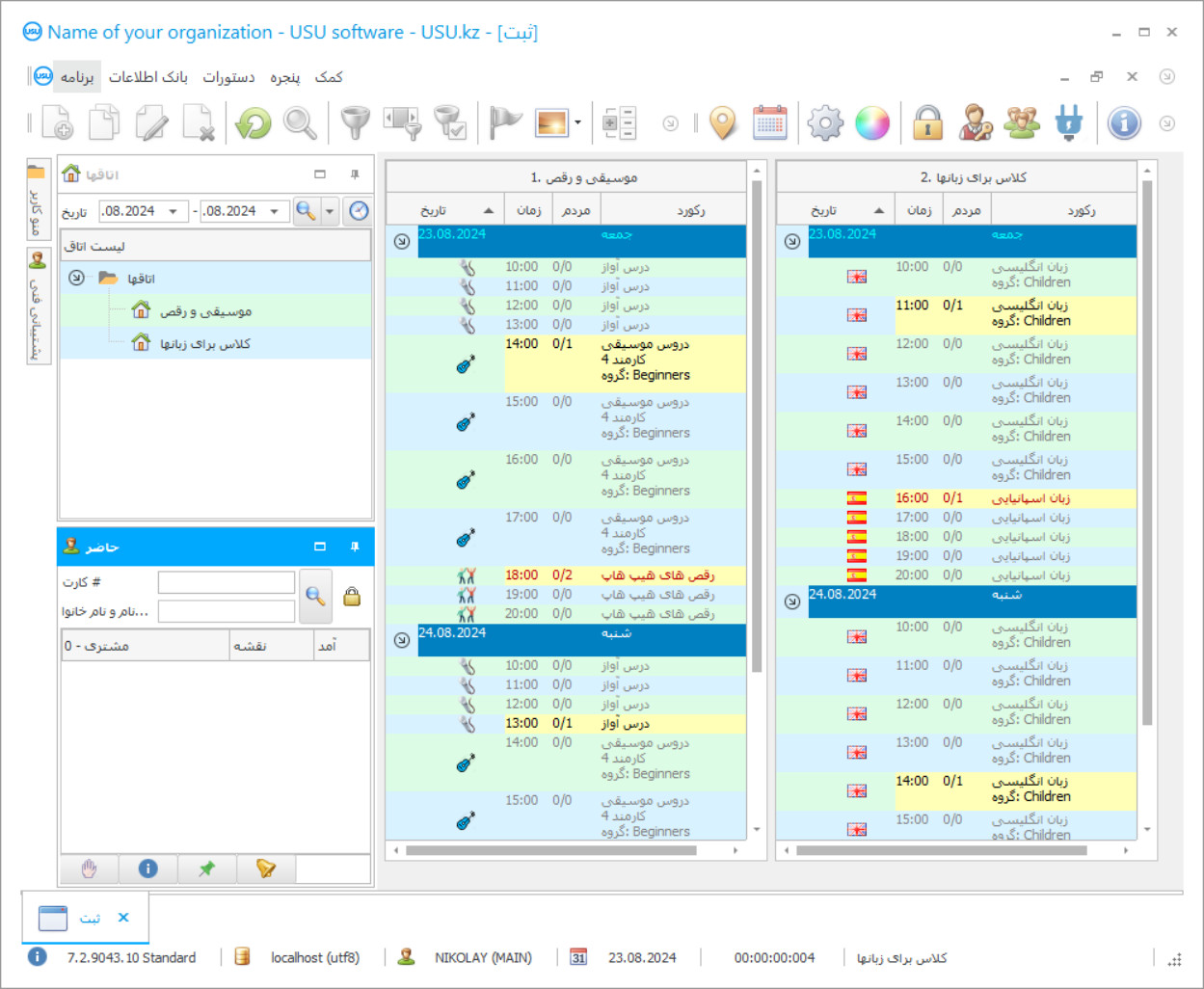
Task: Click the card number input field
Action: tap(227, 582)
